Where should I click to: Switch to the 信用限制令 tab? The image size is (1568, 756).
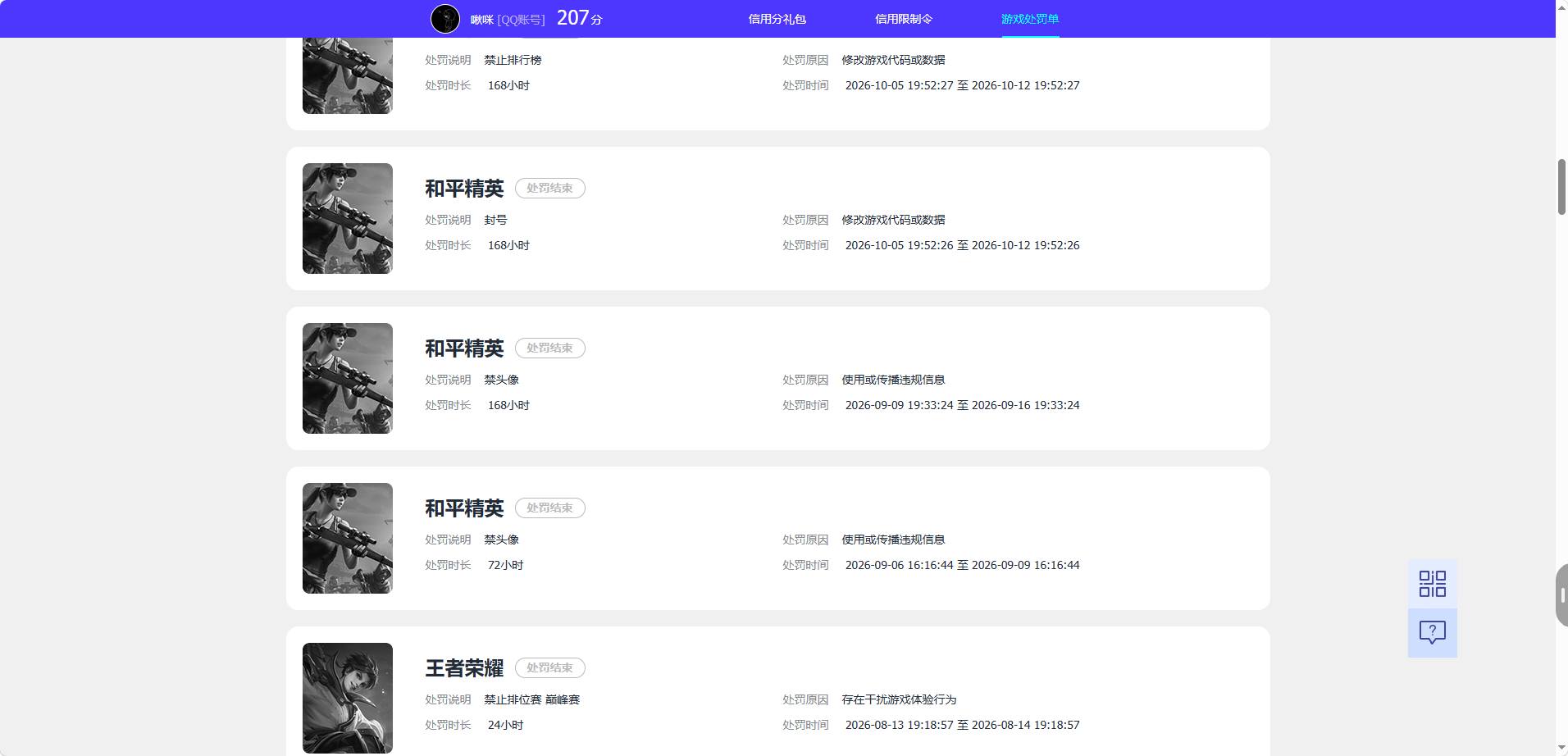coord(903,19)
